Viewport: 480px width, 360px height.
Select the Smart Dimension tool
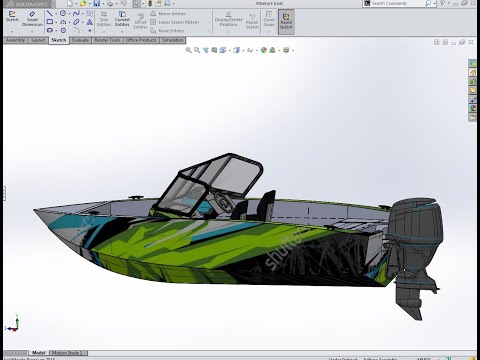(32, 18)
